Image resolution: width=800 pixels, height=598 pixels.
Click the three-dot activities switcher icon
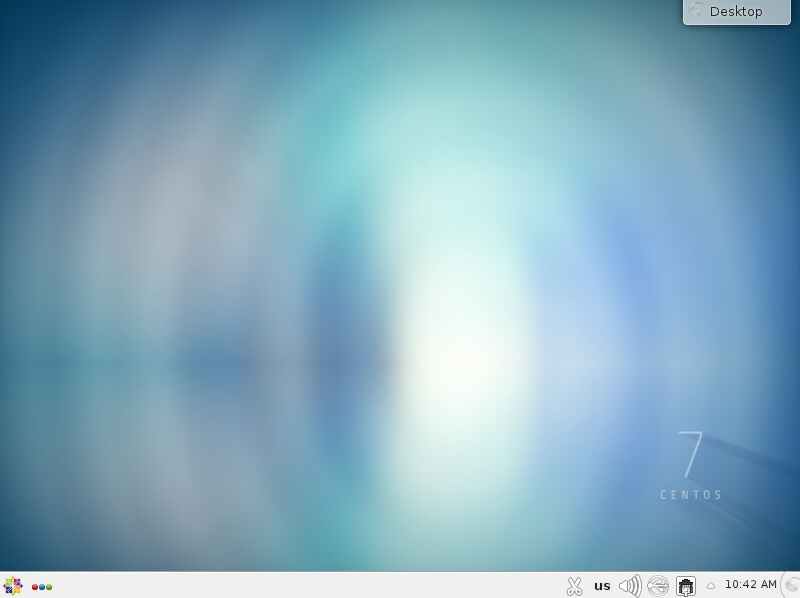pyautogui.click(x=42, y=587)
